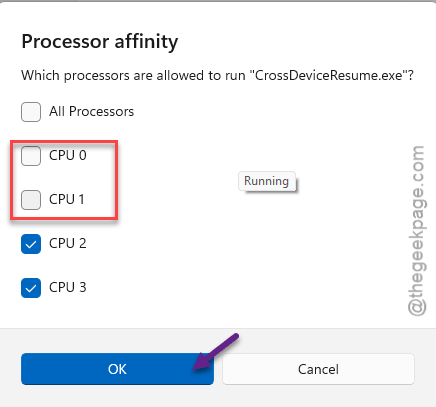This screenshot has width=436, height=407.
Task: Tick the CPU 1 checkbox
Action: pyautogui.click(x=31, y=200)
